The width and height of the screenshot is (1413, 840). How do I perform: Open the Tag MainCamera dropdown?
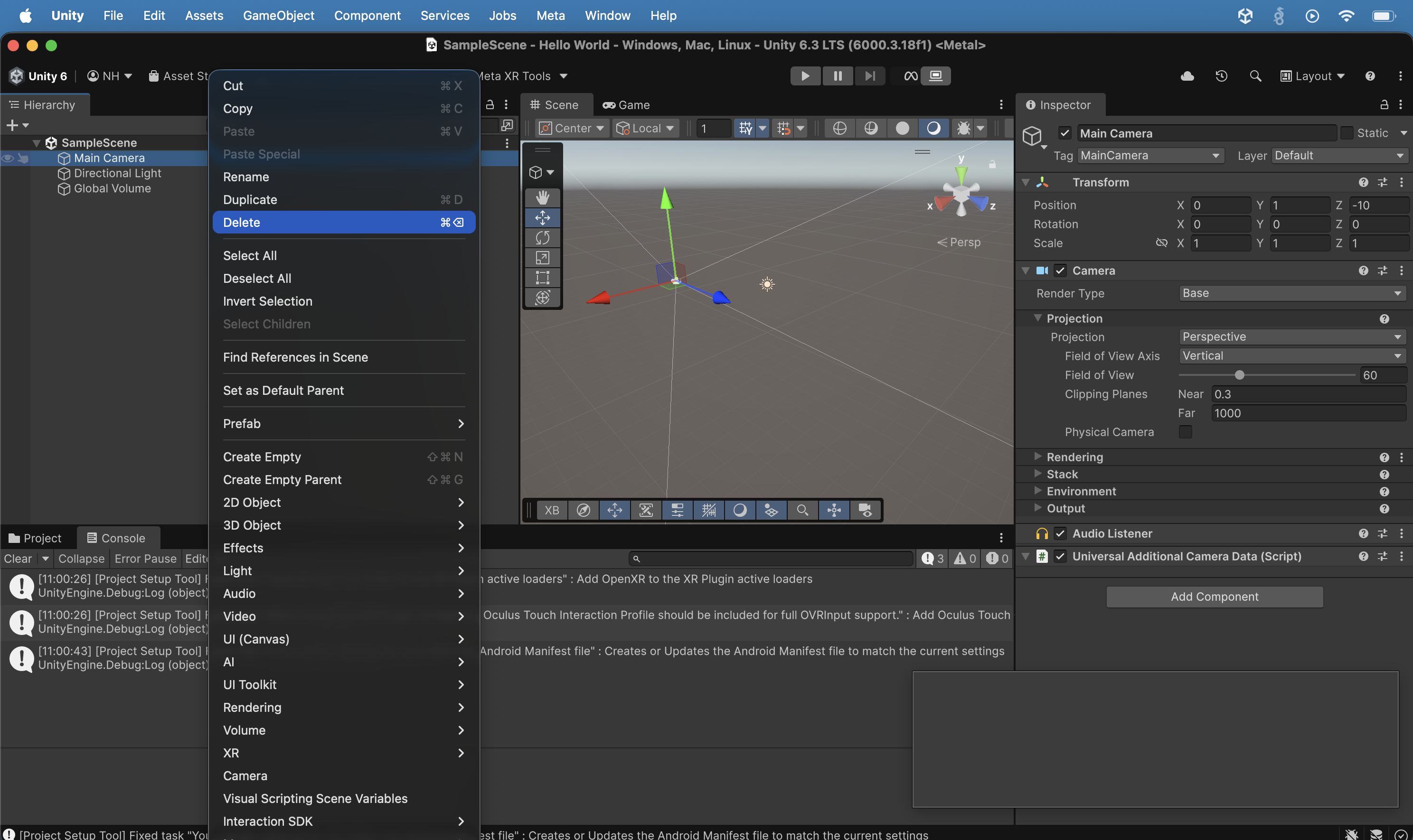tap(1150, 156)
